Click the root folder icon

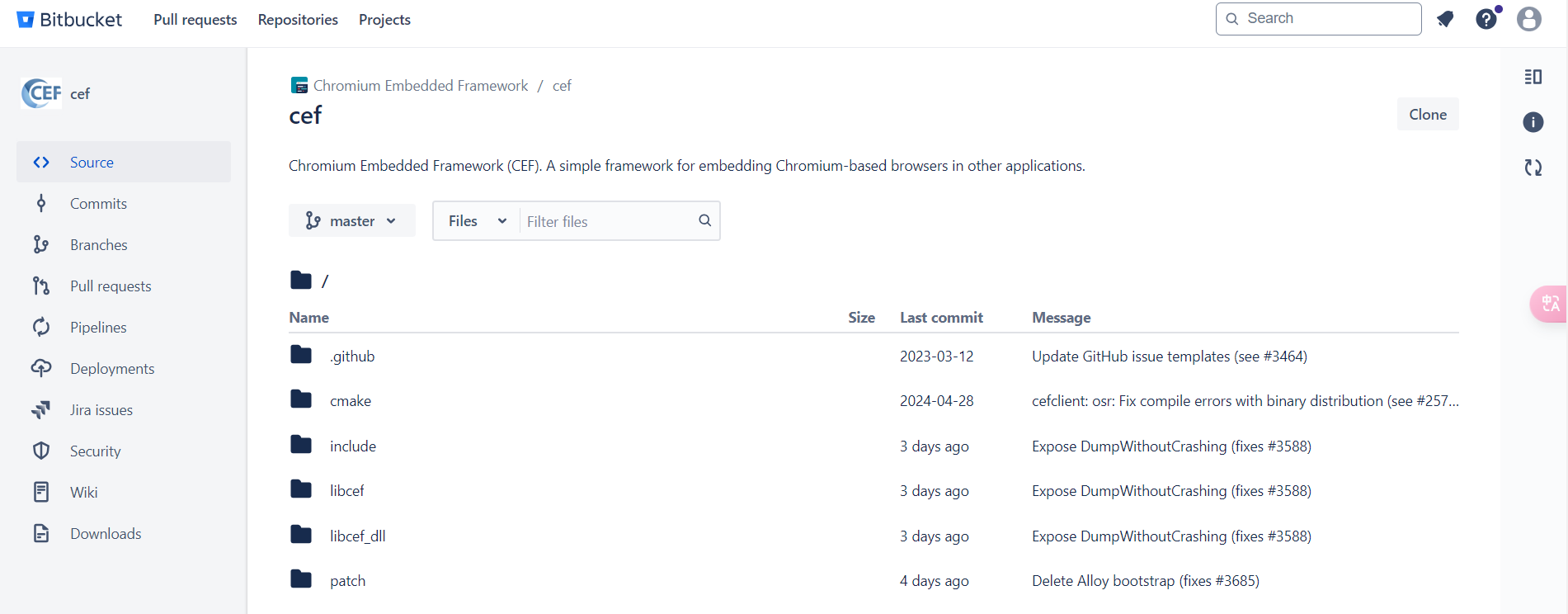[x=301, y=281]
